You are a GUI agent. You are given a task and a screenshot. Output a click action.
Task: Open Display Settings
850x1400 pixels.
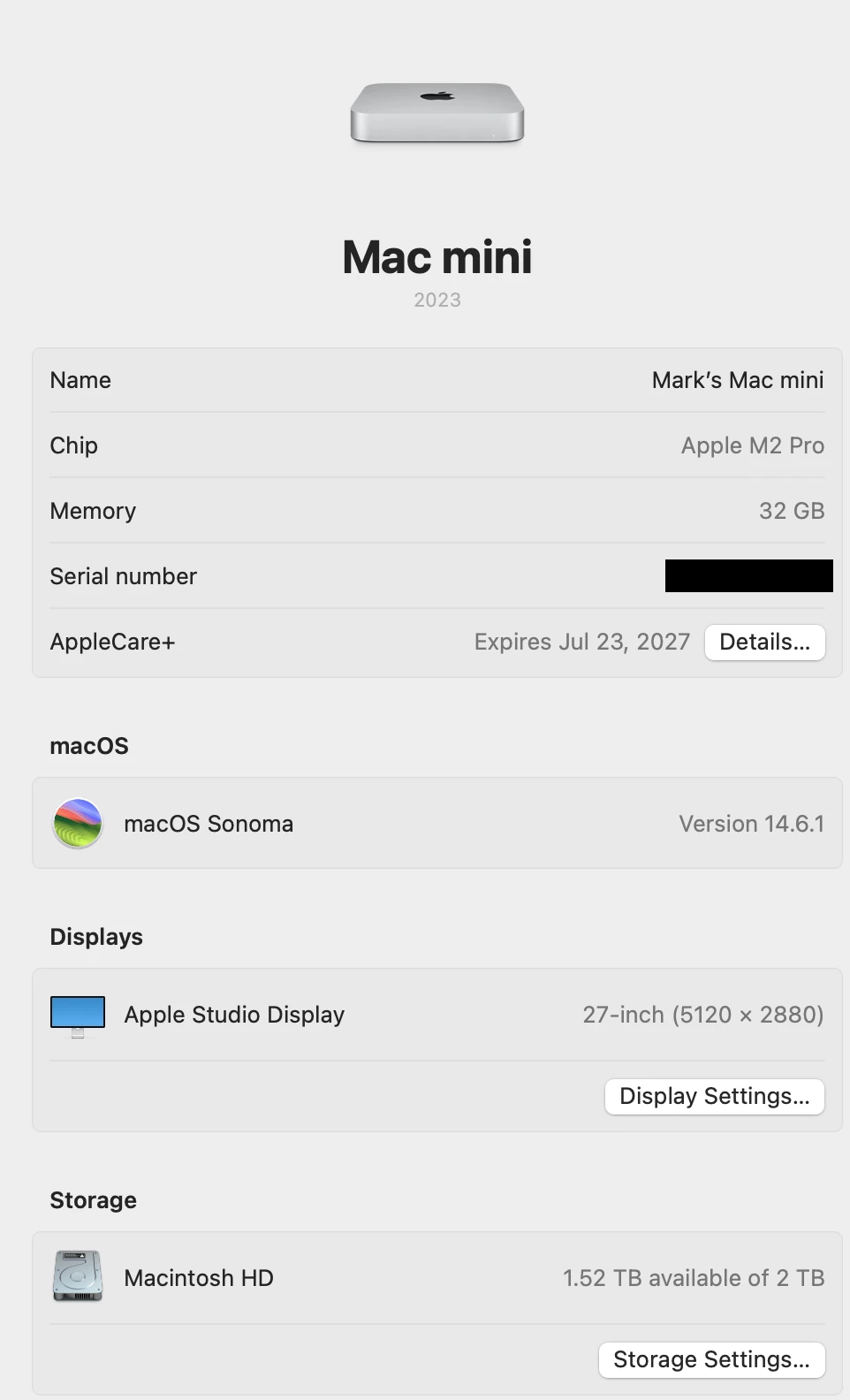(x=715, y=1097)
